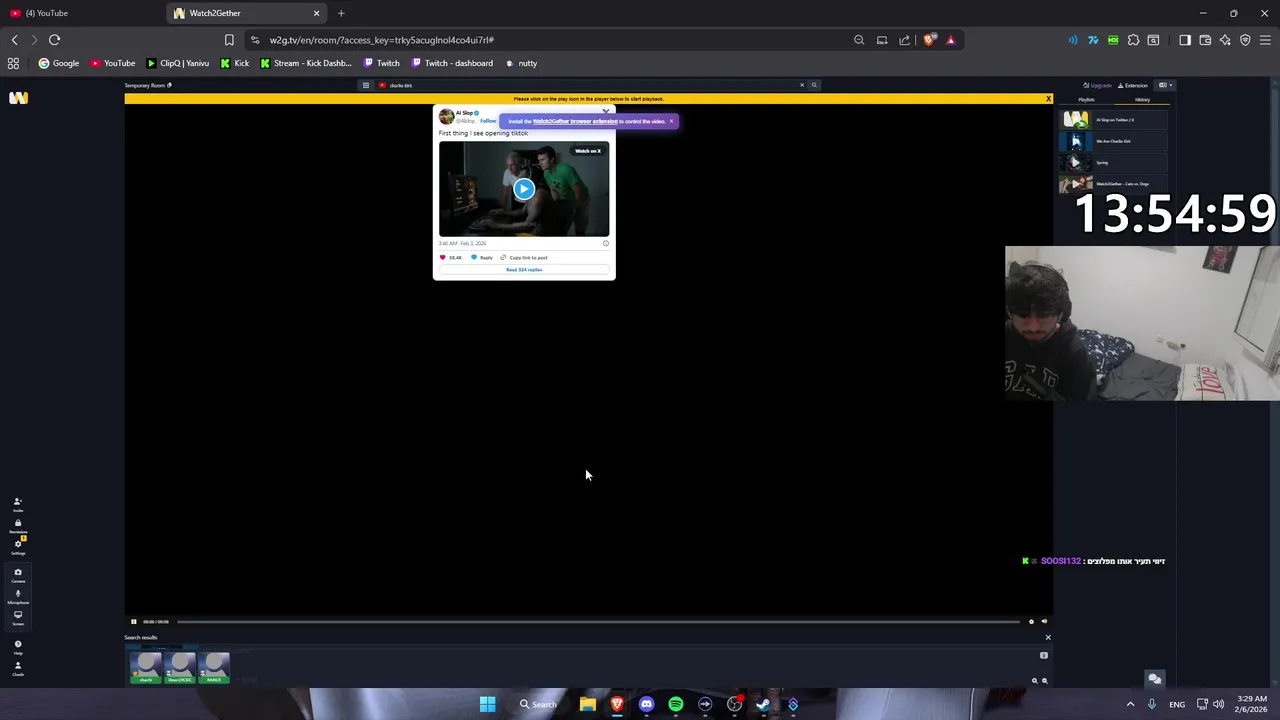The height and width of the screenshot is (720, 1280).
Task: Click the Upgrade link
Action: [x=1098, y=85]
